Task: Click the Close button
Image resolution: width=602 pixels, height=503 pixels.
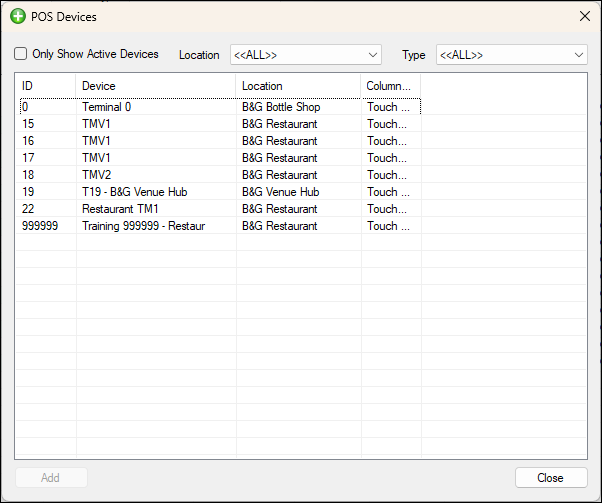Action: 551,478
